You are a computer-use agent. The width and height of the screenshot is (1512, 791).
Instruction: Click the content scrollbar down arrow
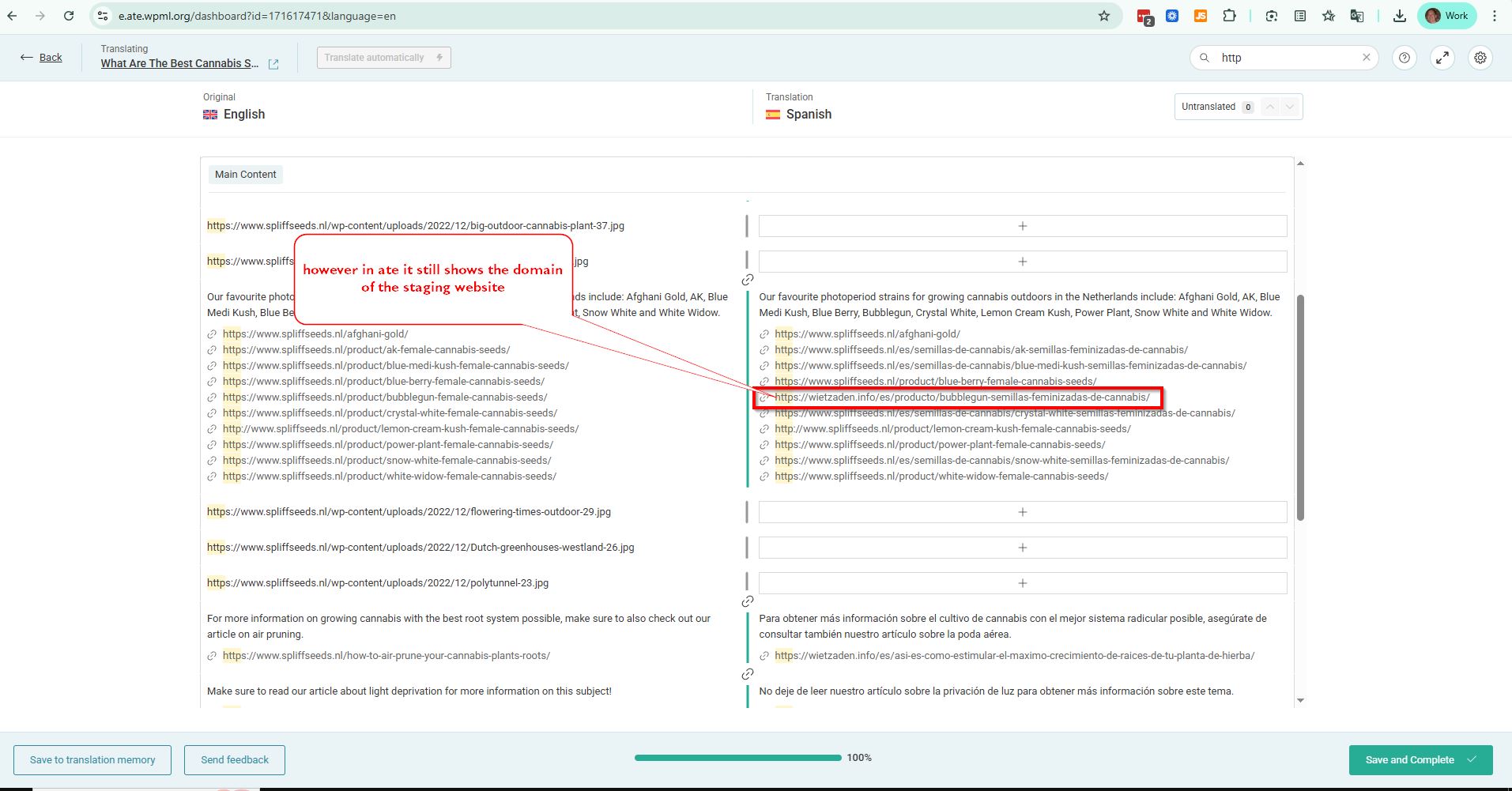click(x=1300, y=701)
